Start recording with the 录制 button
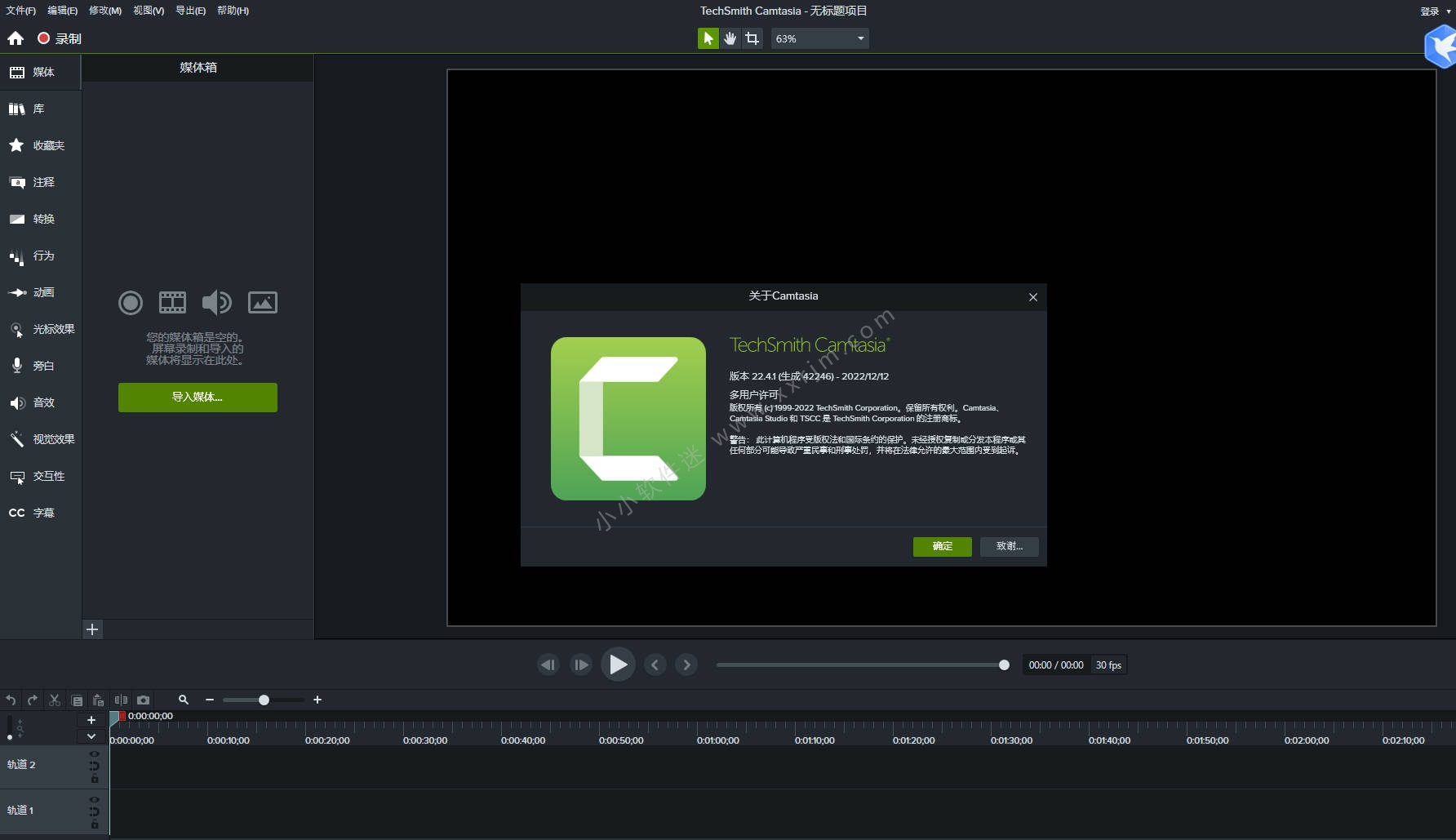The width and height of the screenshot is (1456, 840). coord(60,38)
